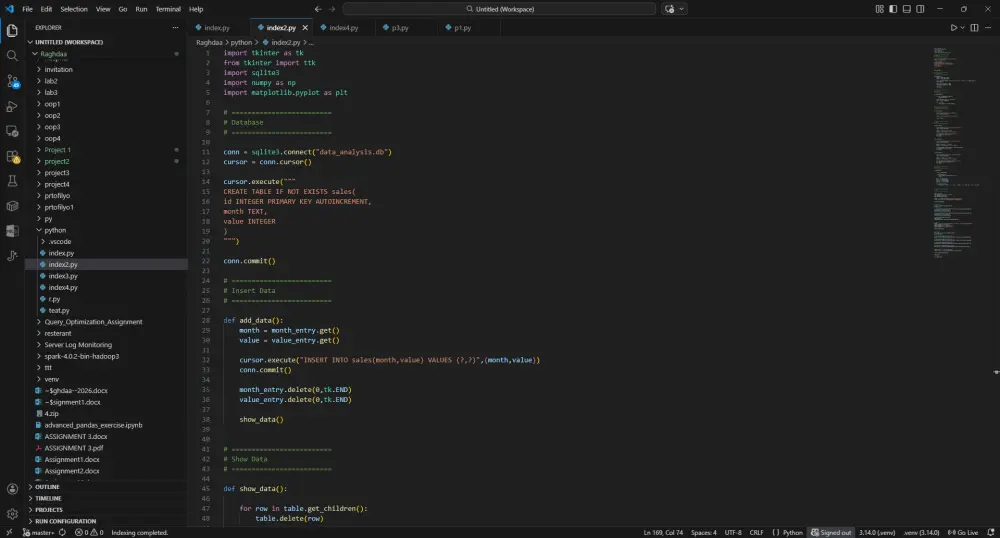Image resolution: width=1000 pixels, height=538 pixels.
Task: Click the Signed out status button
Action: (830, 533)
